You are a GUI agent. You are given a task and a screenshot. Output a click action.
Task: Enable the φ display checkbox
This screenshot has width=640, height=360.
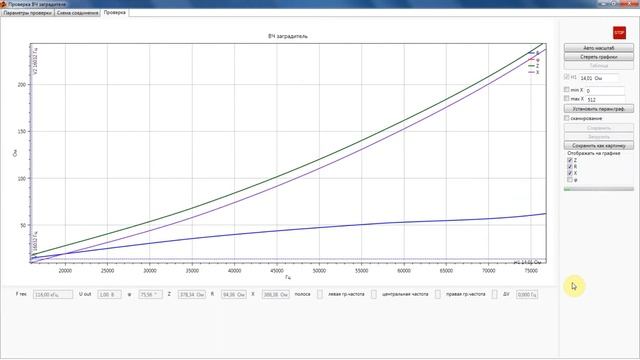coord(570,180)
